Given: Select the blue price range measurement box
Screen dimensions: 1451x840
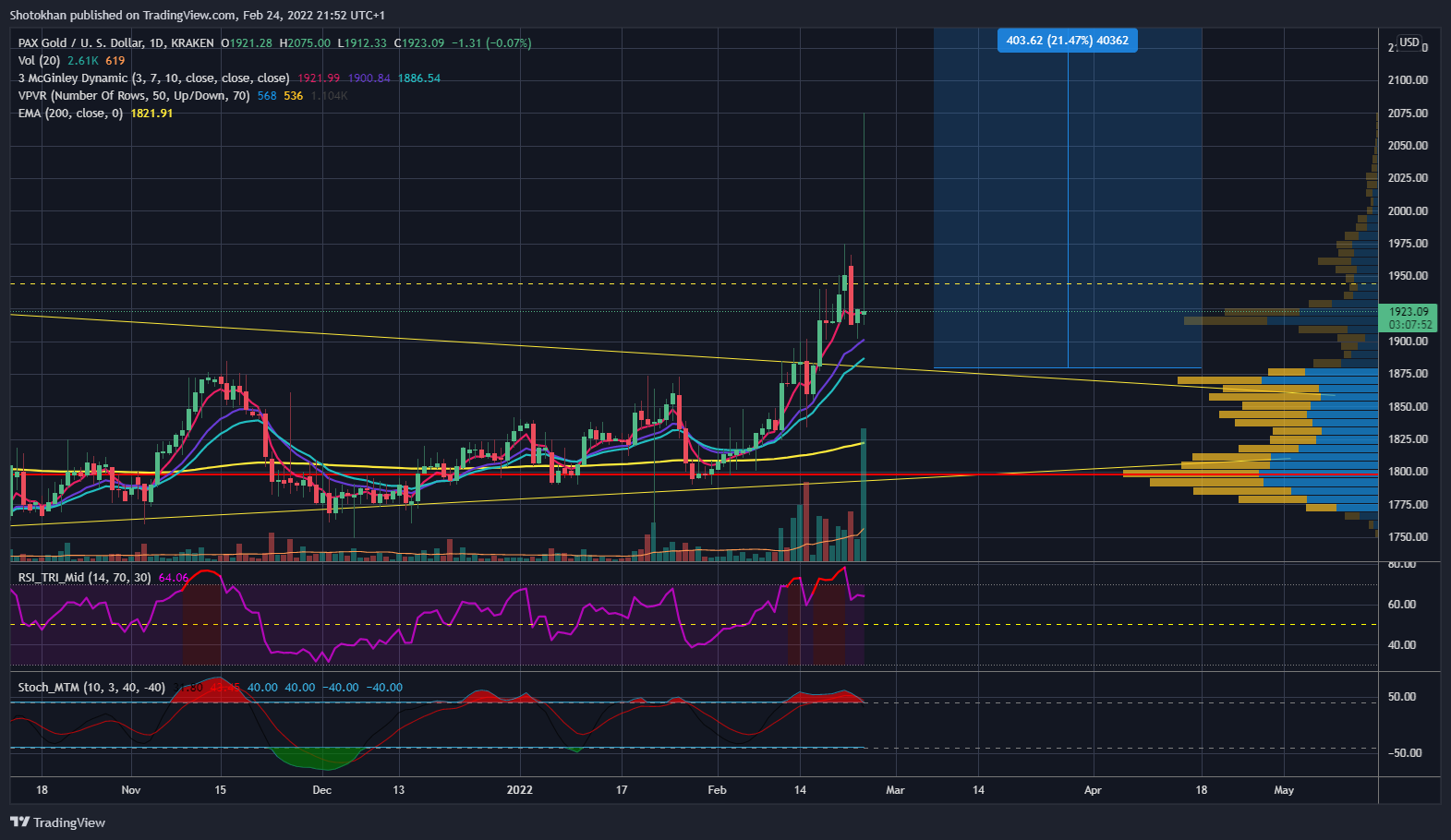Looking at the screenshot, I should 1068,198.
